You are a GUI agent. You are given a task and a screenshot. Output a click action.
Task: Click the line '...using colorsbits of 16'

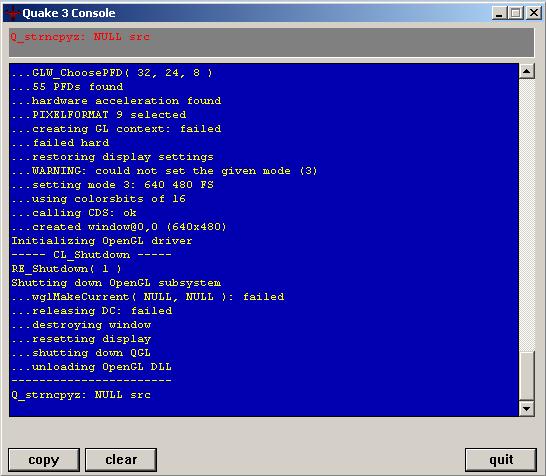pos(98,199)
